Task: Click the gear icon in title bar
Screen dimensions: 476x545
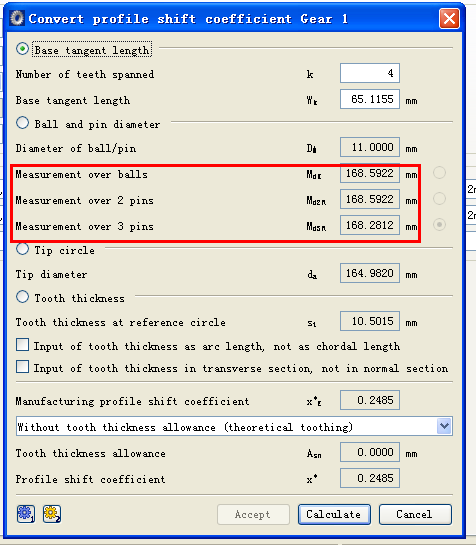Action: (x=17, y=18)
